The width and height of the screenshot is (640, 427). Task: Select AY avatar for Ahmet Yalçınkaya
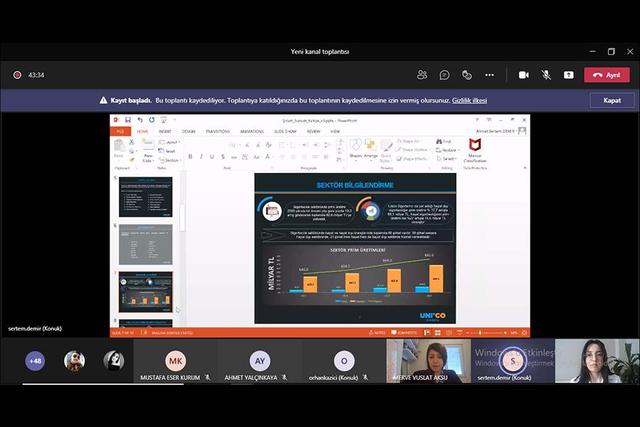(x=260, y=360)
